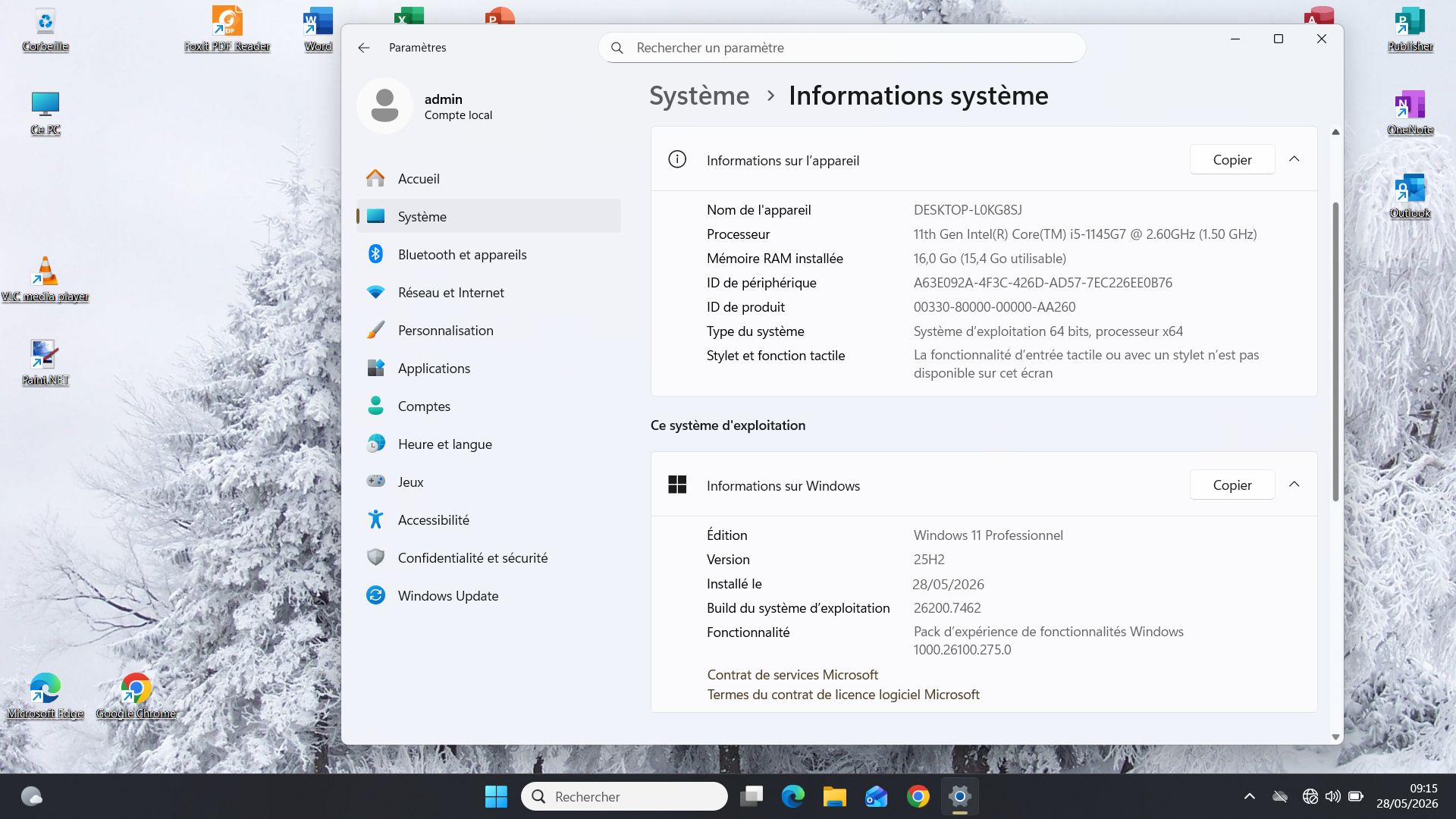The width and height of the screenshot is (1456, 819).
Task: Collapse the Informations sur l'appareil section
Action: (1294, 159)
